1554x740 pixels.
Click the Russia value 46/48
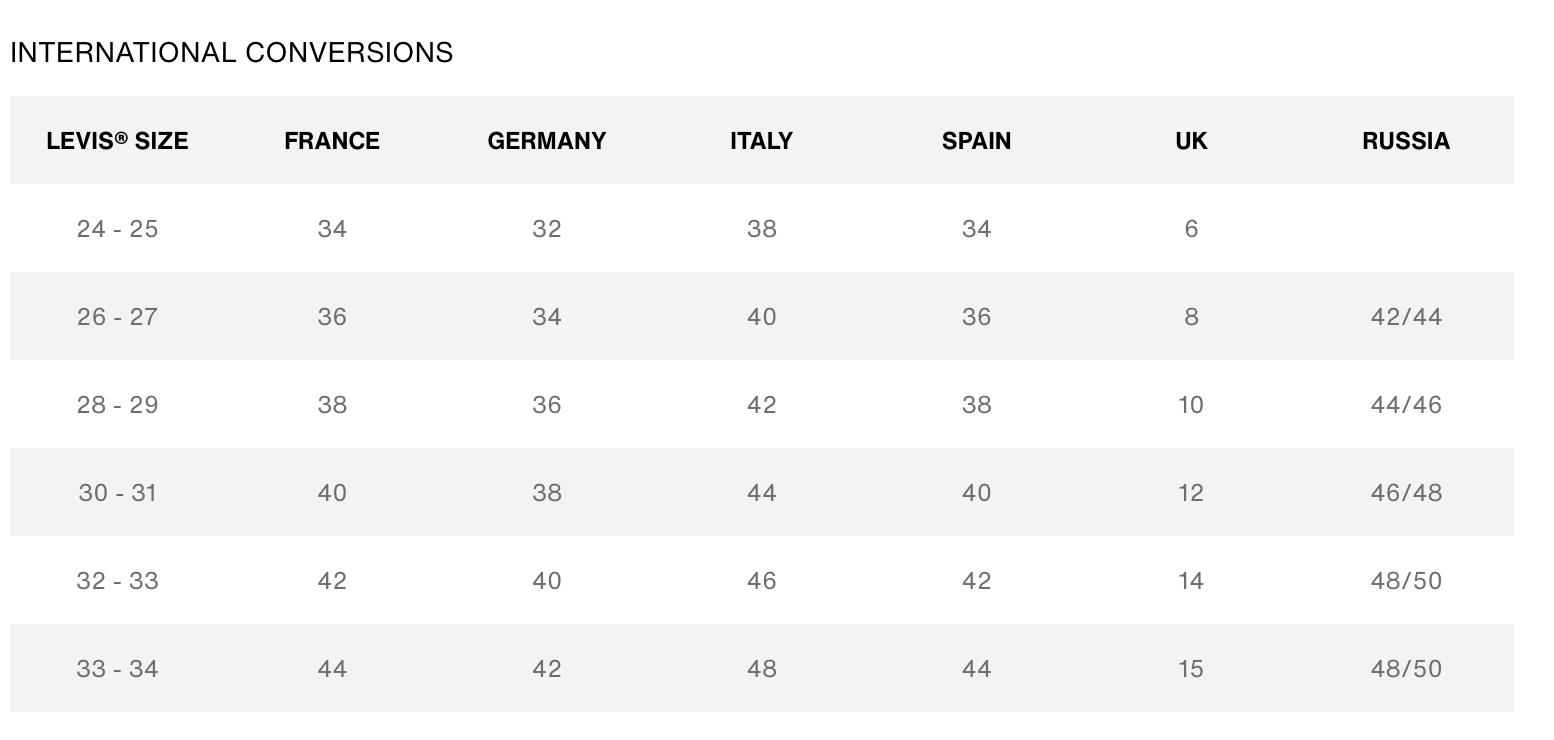click(1405, 493)
